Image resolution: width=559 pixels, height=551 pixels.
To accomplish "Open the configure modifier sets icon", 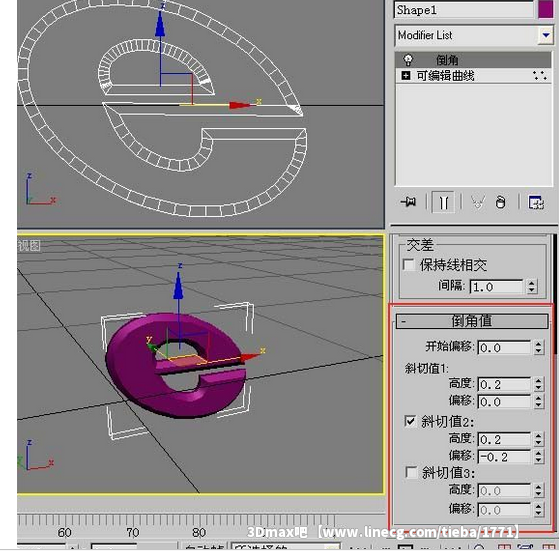I will pyautogui.click(x=536, y=202).
